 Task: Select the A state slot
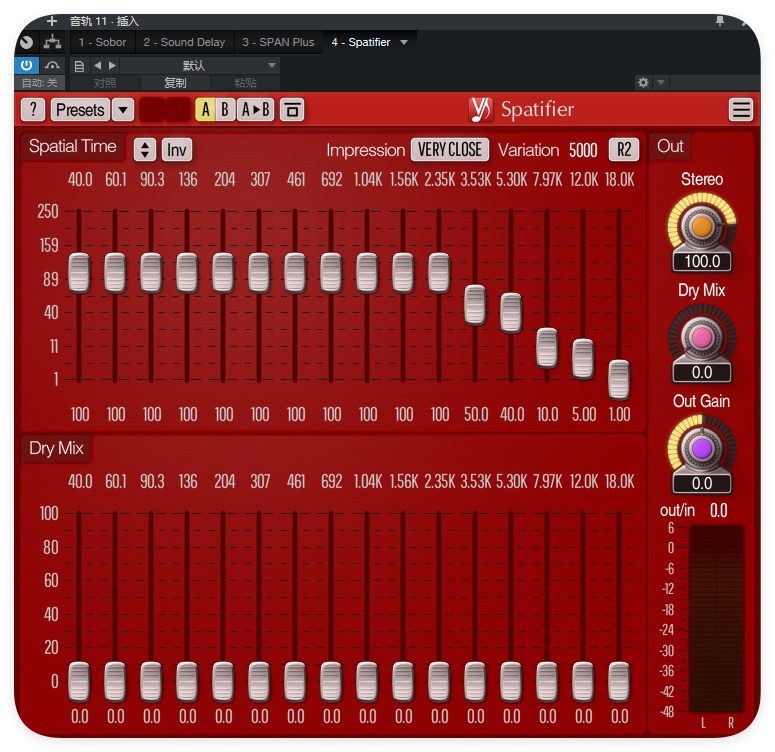pyautogui.click(x=206, y=109)
